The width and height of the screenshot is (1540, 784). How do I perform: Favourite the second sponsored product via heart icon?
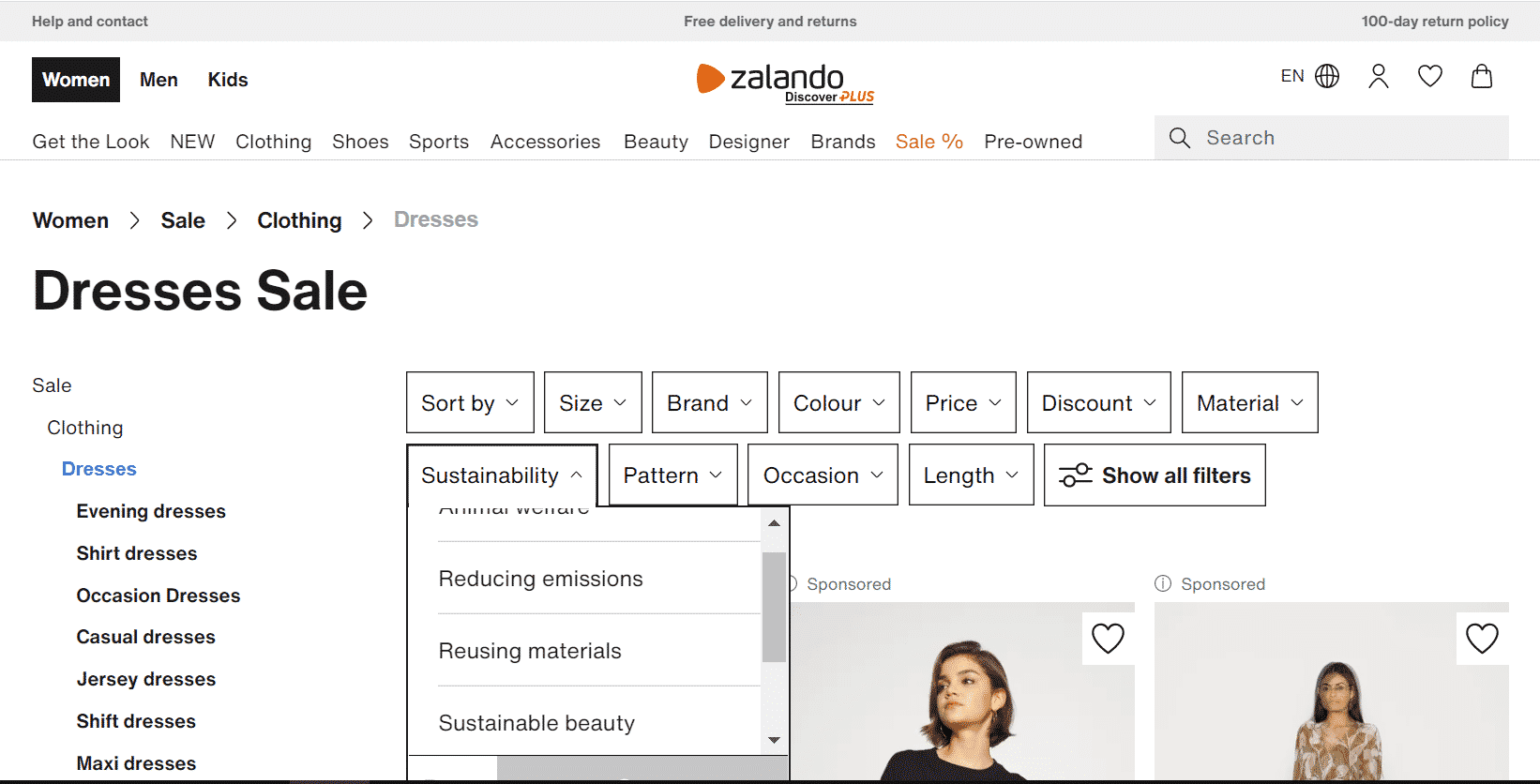click(1483, 639)
